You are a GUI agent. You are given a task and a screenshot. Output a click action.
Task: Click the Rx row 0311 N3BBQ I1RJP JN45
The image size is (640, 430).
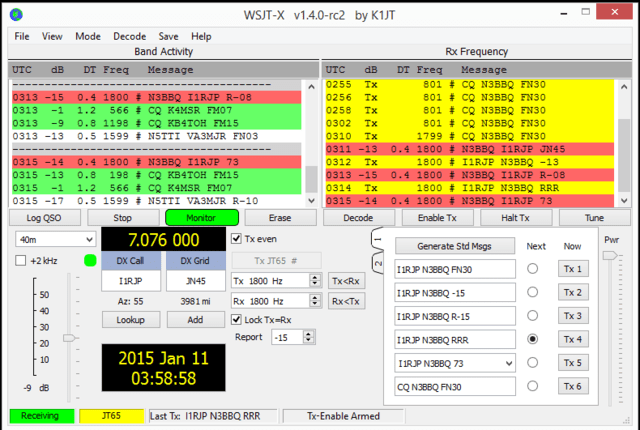(469, 149)
